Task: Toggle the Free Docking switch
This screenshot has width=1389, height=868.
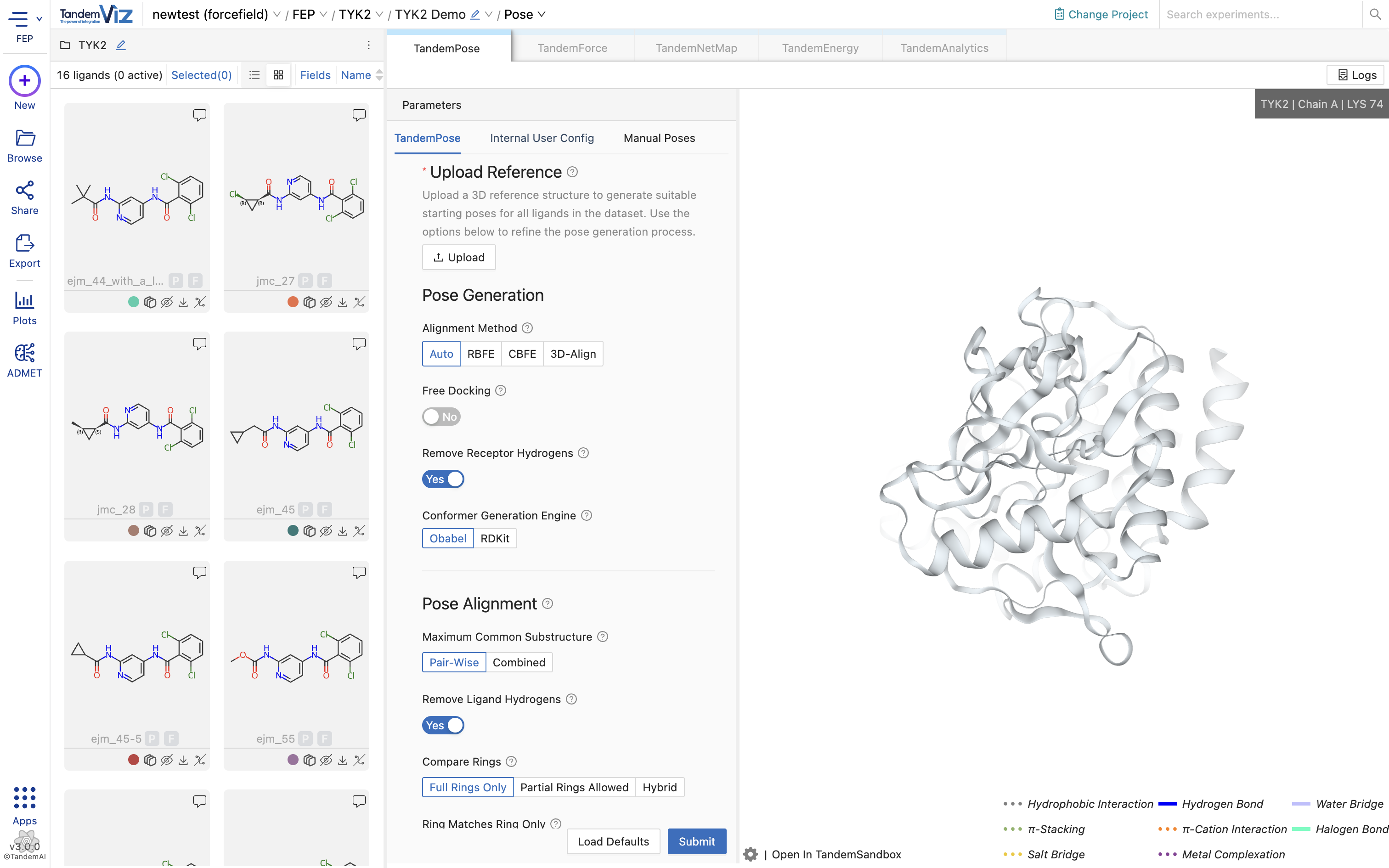Action: 441,417
